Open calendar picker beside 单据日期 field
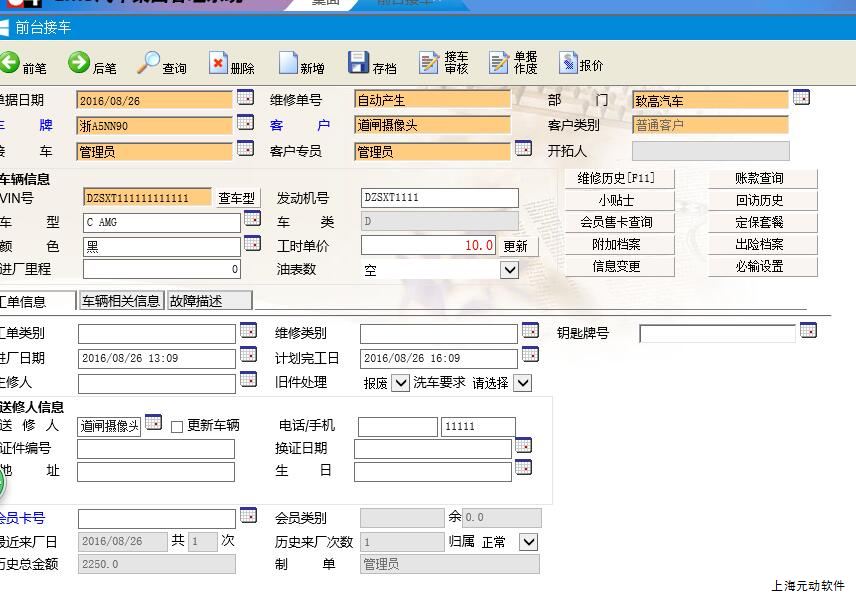Viewport: 856px width, 601px height. tap(245, 98)
